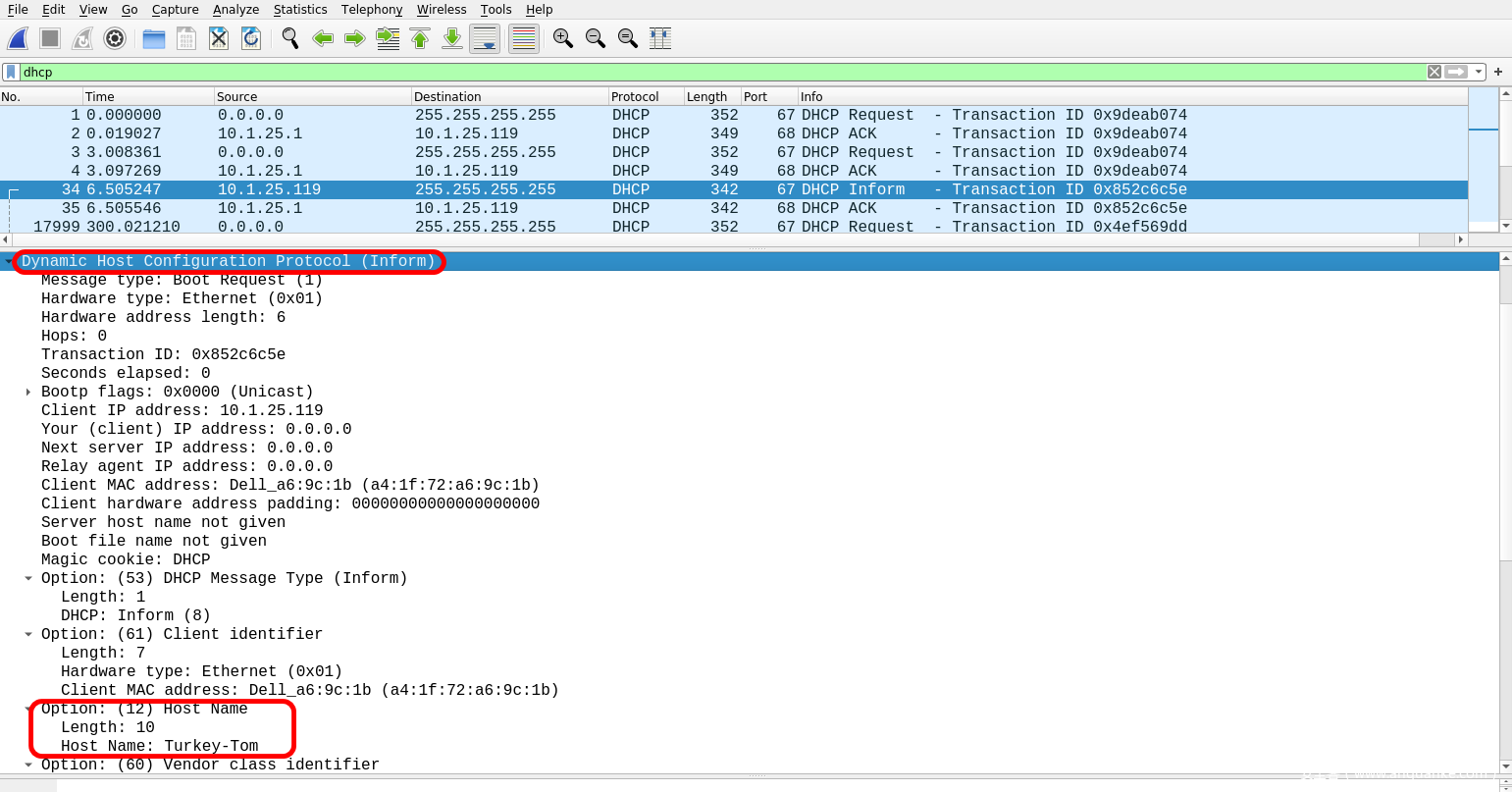Clear the display filter with X button

1434,72
